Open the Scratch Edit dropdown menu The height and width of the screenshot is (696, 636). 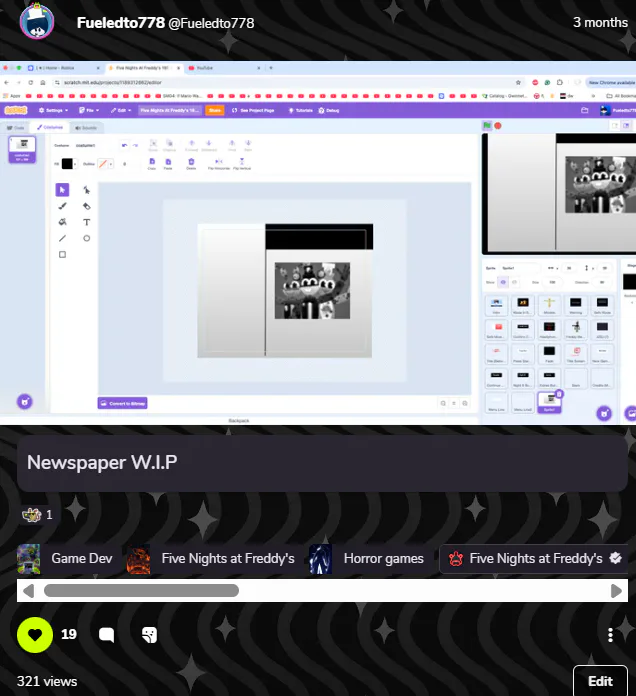pyautogui.click(x=121, y=110)
